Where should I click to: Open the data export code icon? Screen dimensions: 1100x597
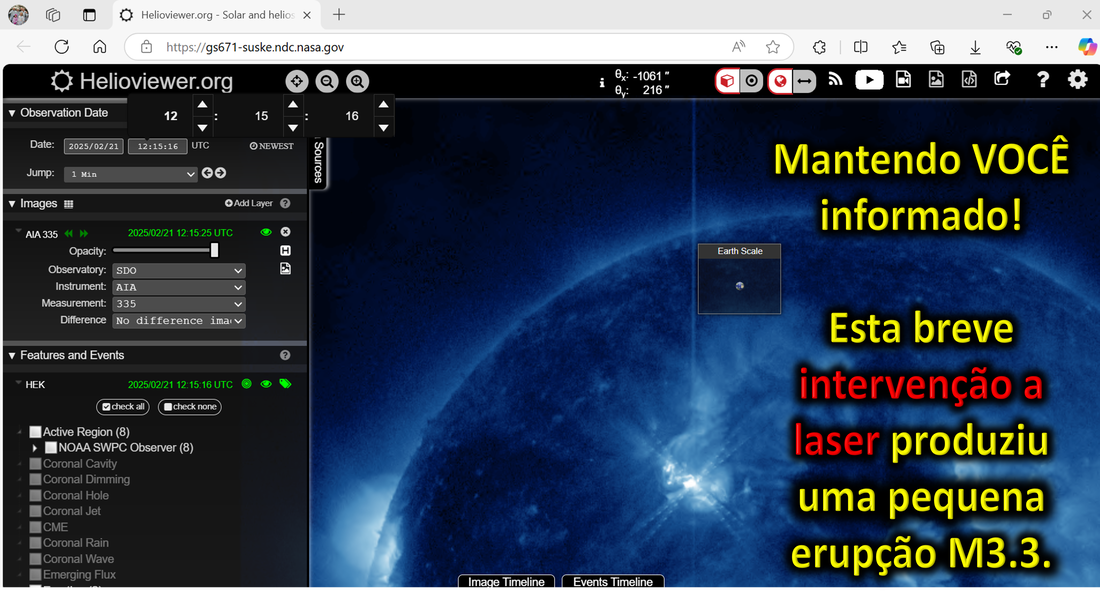(969, 80)
